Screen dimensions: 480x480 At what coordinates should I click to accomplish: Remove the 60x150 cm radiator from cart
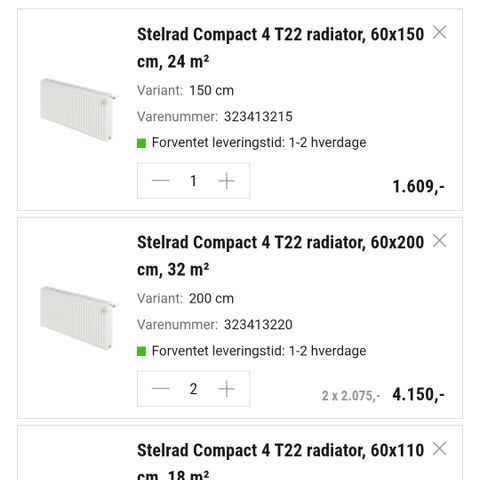439,32
